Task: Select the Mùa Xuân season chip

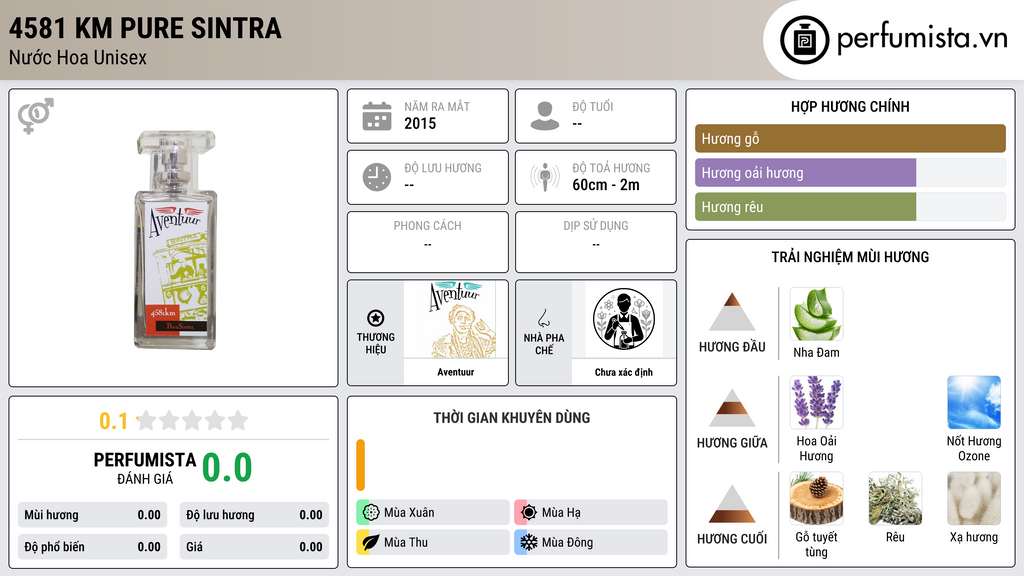Action: click(x=433, y=512)
